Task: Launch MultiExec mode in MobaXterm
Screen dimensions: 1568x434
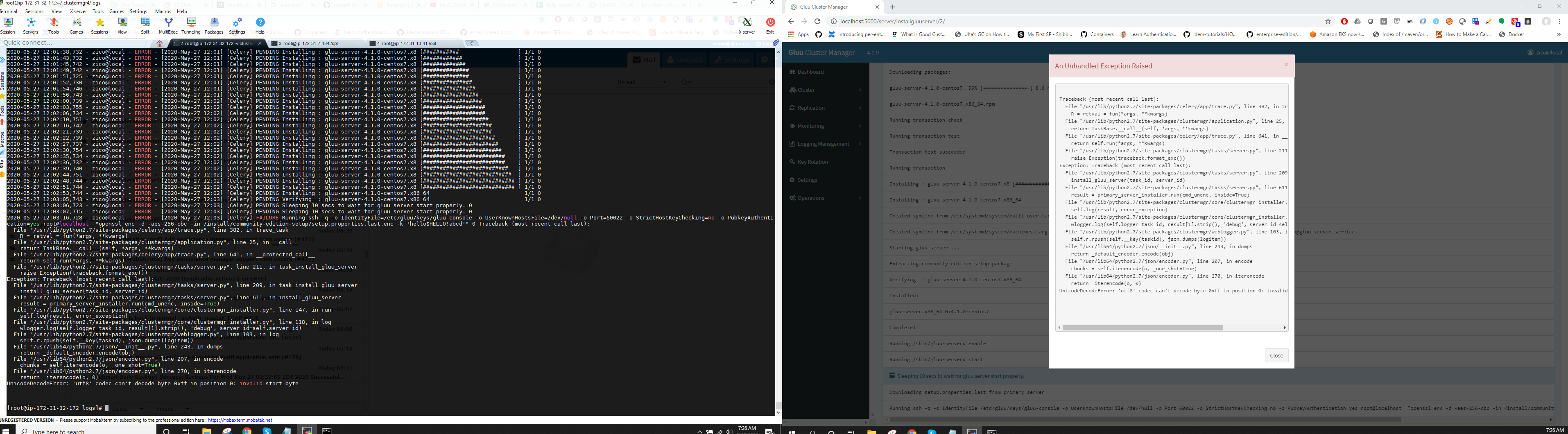Action: click(x=168, y=25)
